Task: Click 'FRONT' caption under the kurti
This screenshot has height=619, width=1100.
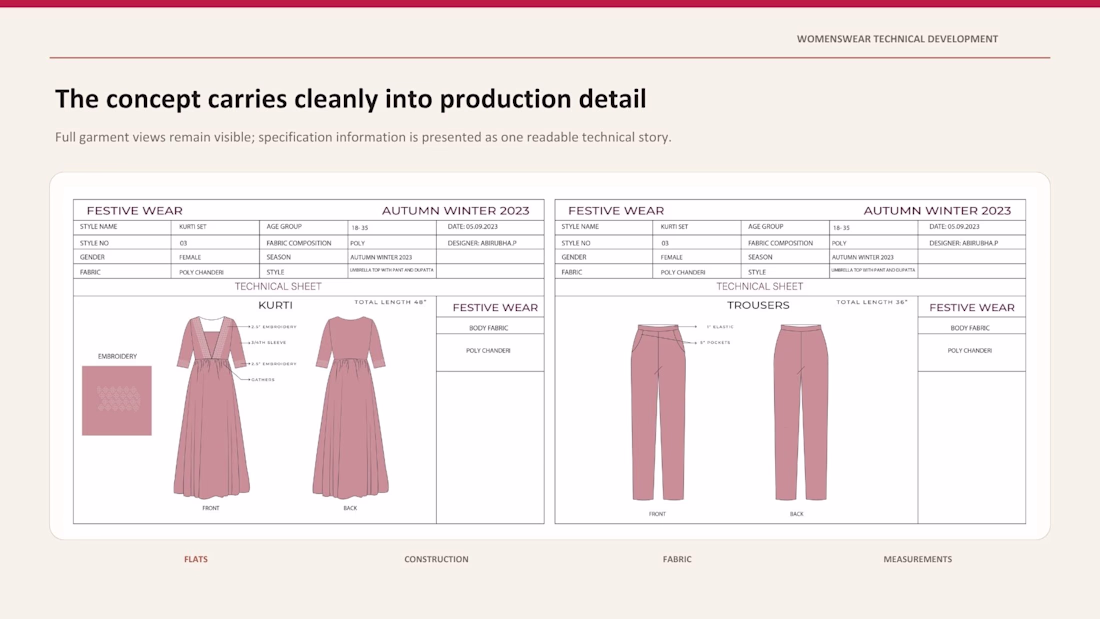Action: (210, 508)
